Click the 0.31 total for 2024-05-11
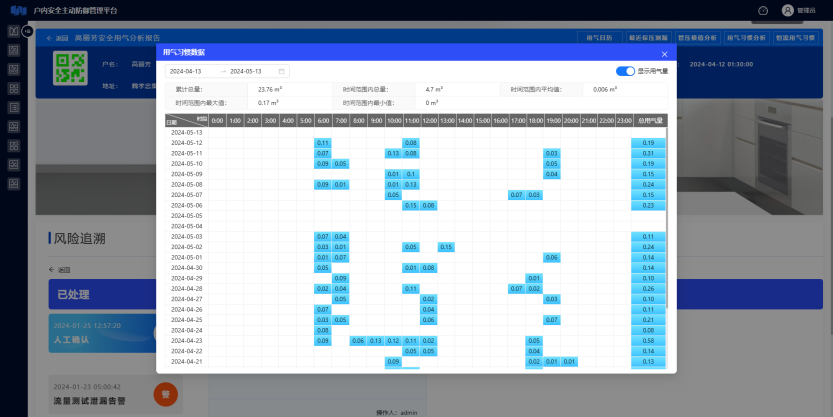Image resolution: width=833 pixels, height=417 pixels. point(648,154)
